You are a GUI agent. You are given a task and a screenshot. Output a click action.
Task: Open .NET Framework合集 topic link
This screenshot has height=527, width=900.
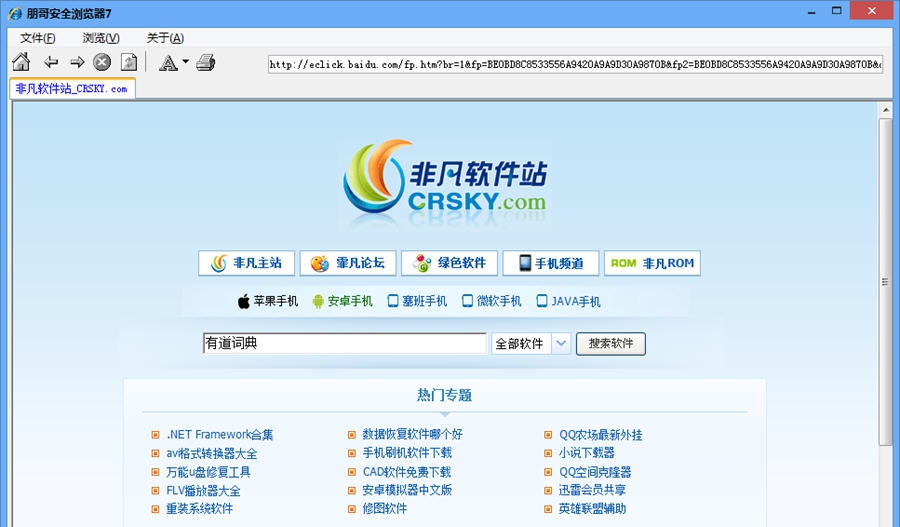pos(220,435)
